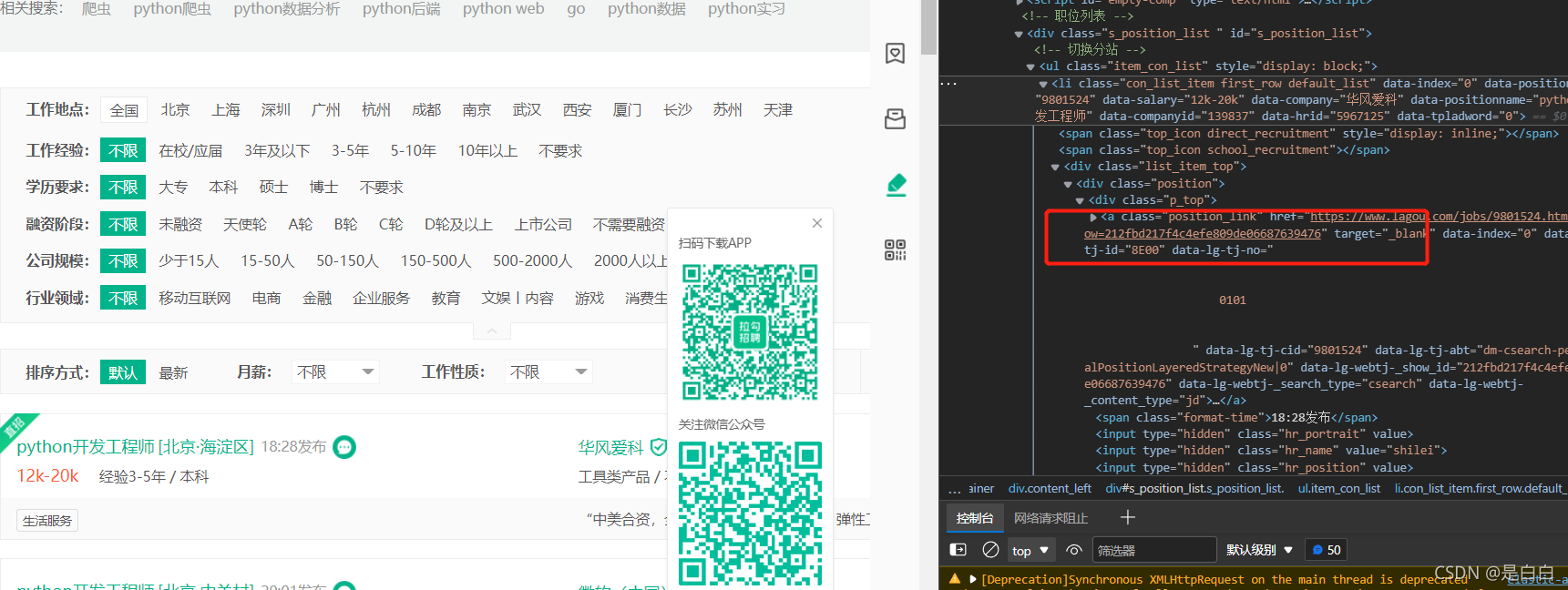Viewport: 1568px width, 590px height.
Task: Switch to the 控制台 console tab
Action: [975, 518]
